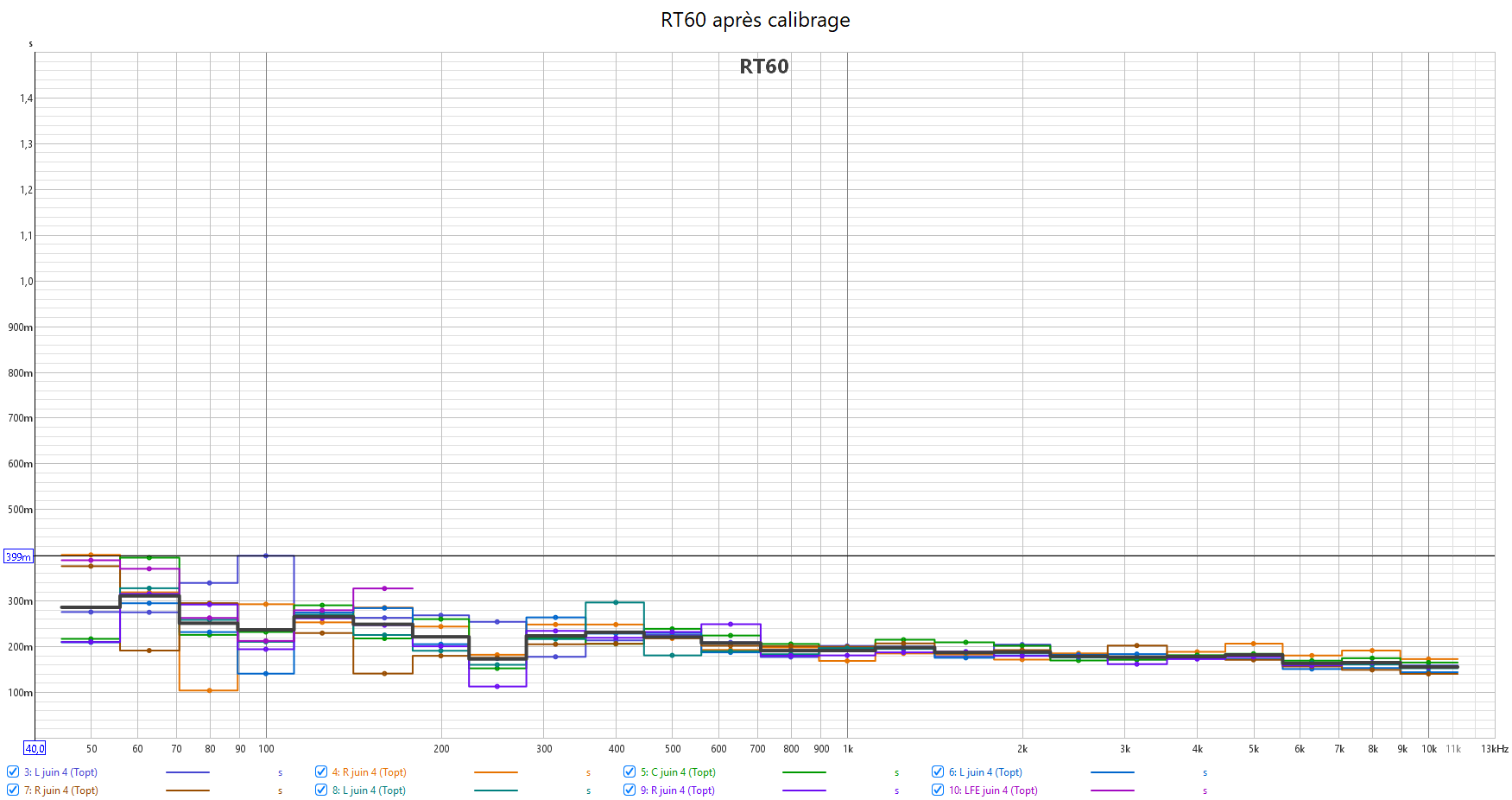Uncheck the 3: L juin 4 (Topt) checkbox
1512x800 pixels.
(13, 772)
